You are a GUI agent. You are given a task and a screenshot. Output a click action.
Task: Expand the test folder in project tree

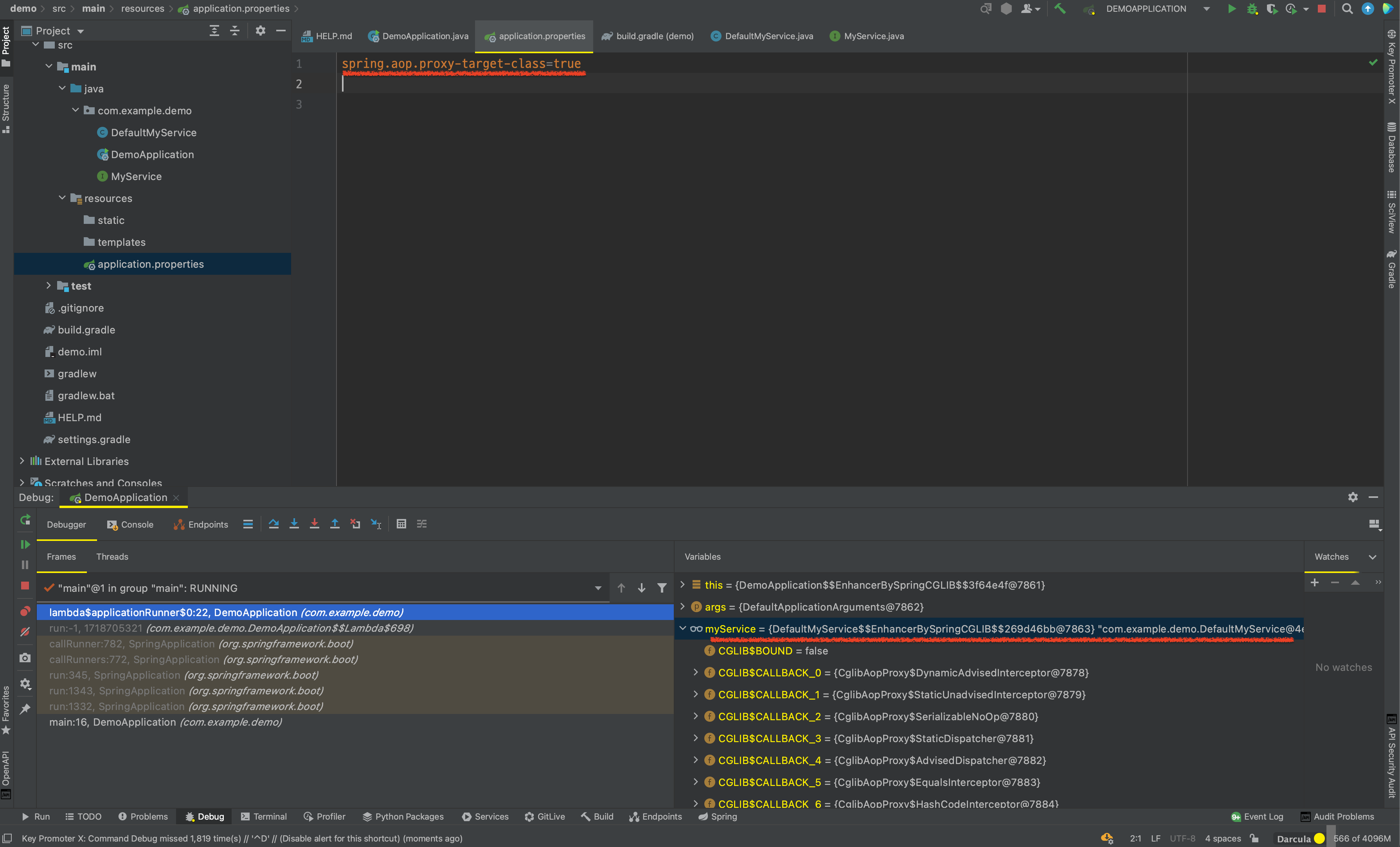[49, 286]
